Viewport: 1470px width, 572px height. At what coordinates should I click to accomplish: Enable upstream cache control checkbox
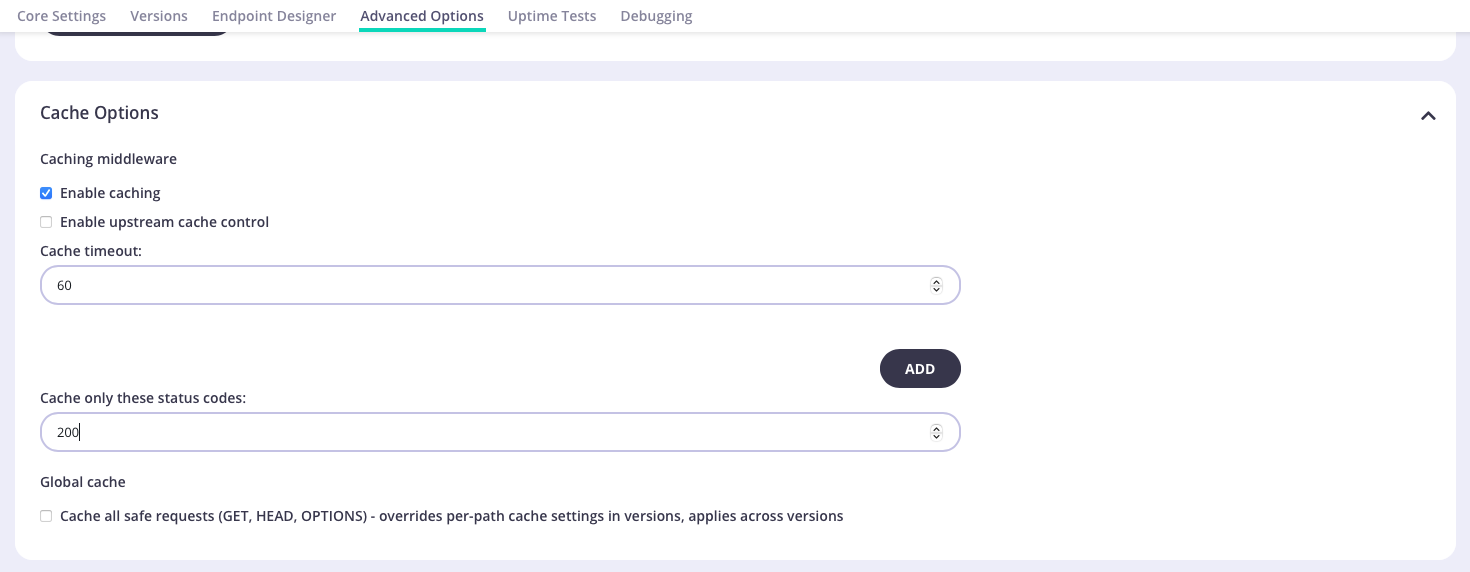pos(46,222)
